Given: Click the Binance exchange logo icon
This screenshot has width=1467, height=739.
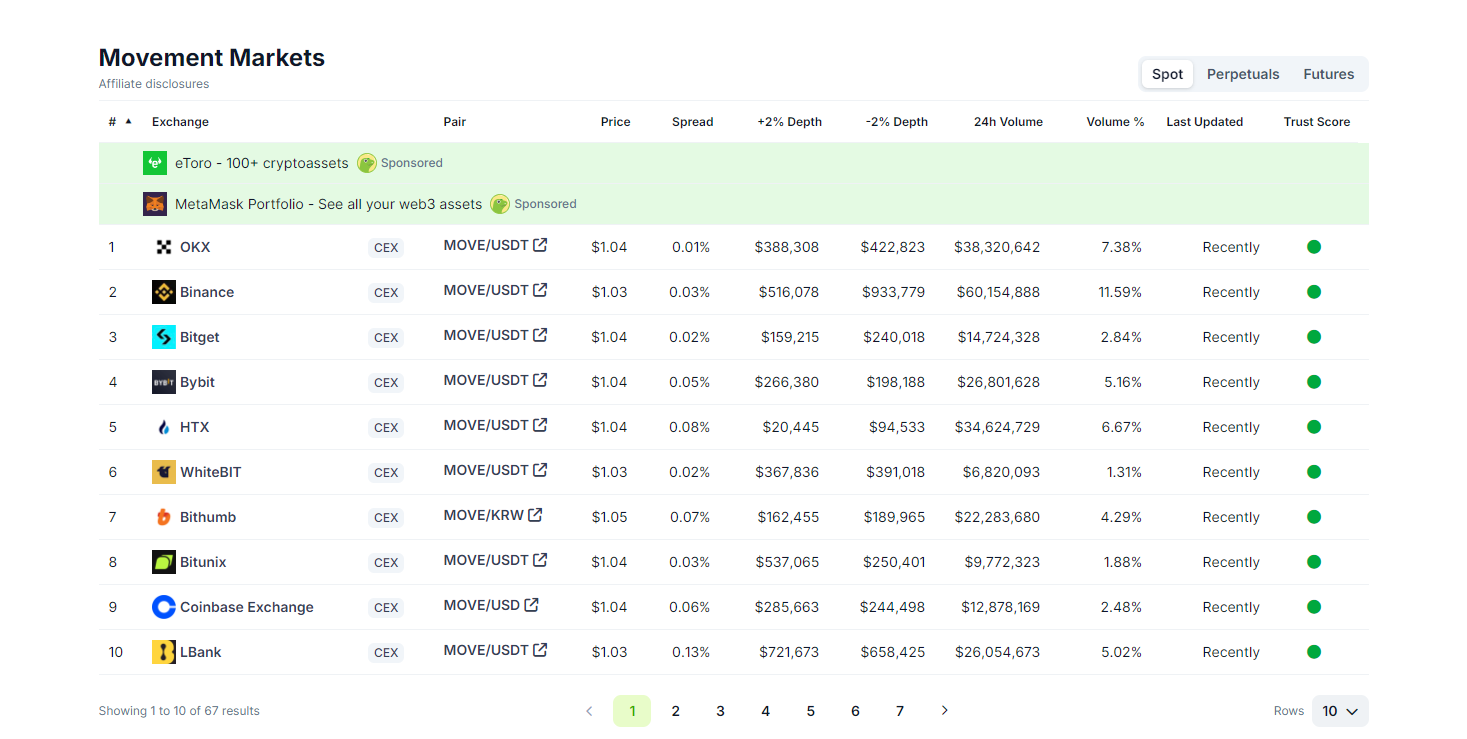Looking at the screenshot, I should [x=164, y=292].
